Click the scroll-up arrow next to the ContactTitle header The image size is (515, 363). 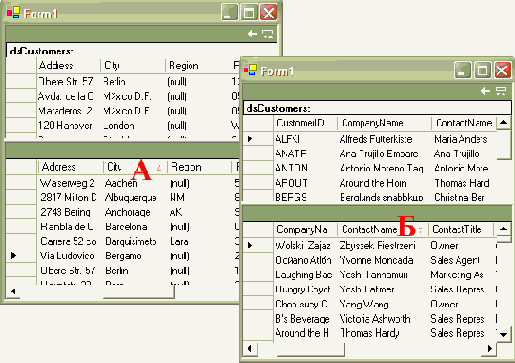(x=503, y=229)
